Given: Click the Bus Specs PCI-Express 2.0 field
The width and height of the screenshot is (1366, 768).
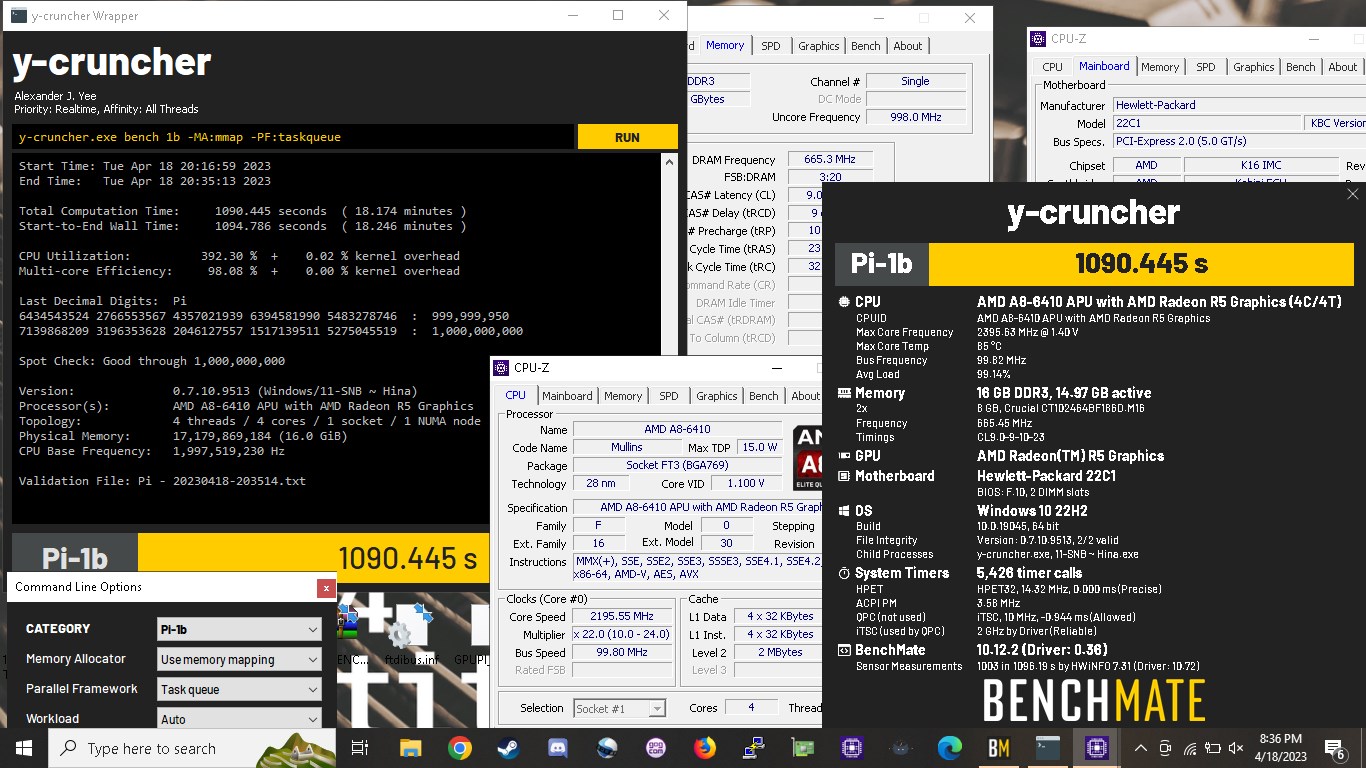Looking at the screenshot, I should click(1239, 142).
